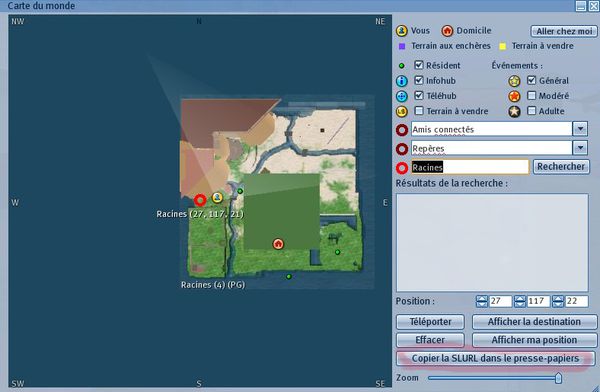The image size is (600, 392).
Task: Click the blue Infohub info icon
Action: point(402,81)
